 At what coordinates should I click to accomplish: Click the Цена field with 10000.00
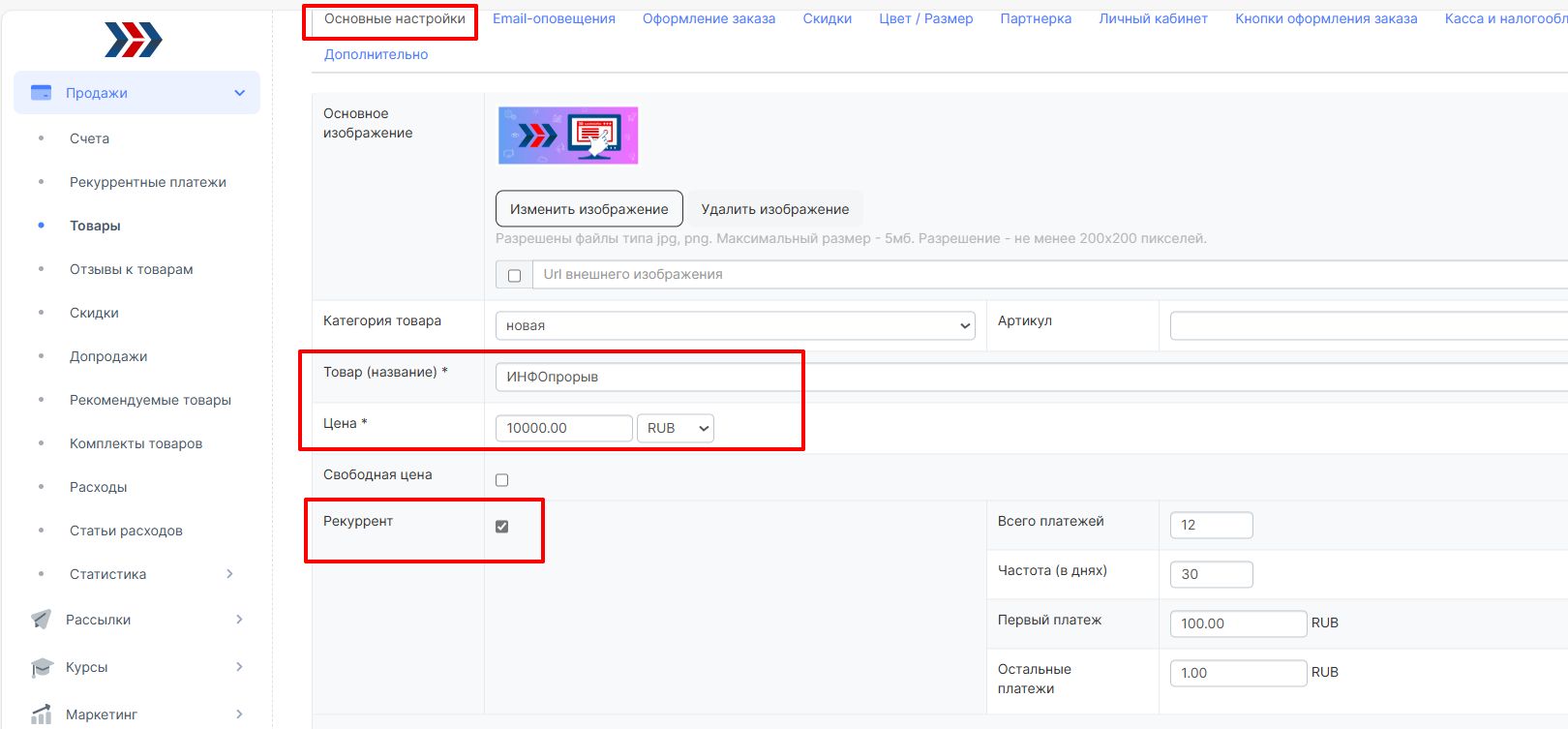click(563, 428)
